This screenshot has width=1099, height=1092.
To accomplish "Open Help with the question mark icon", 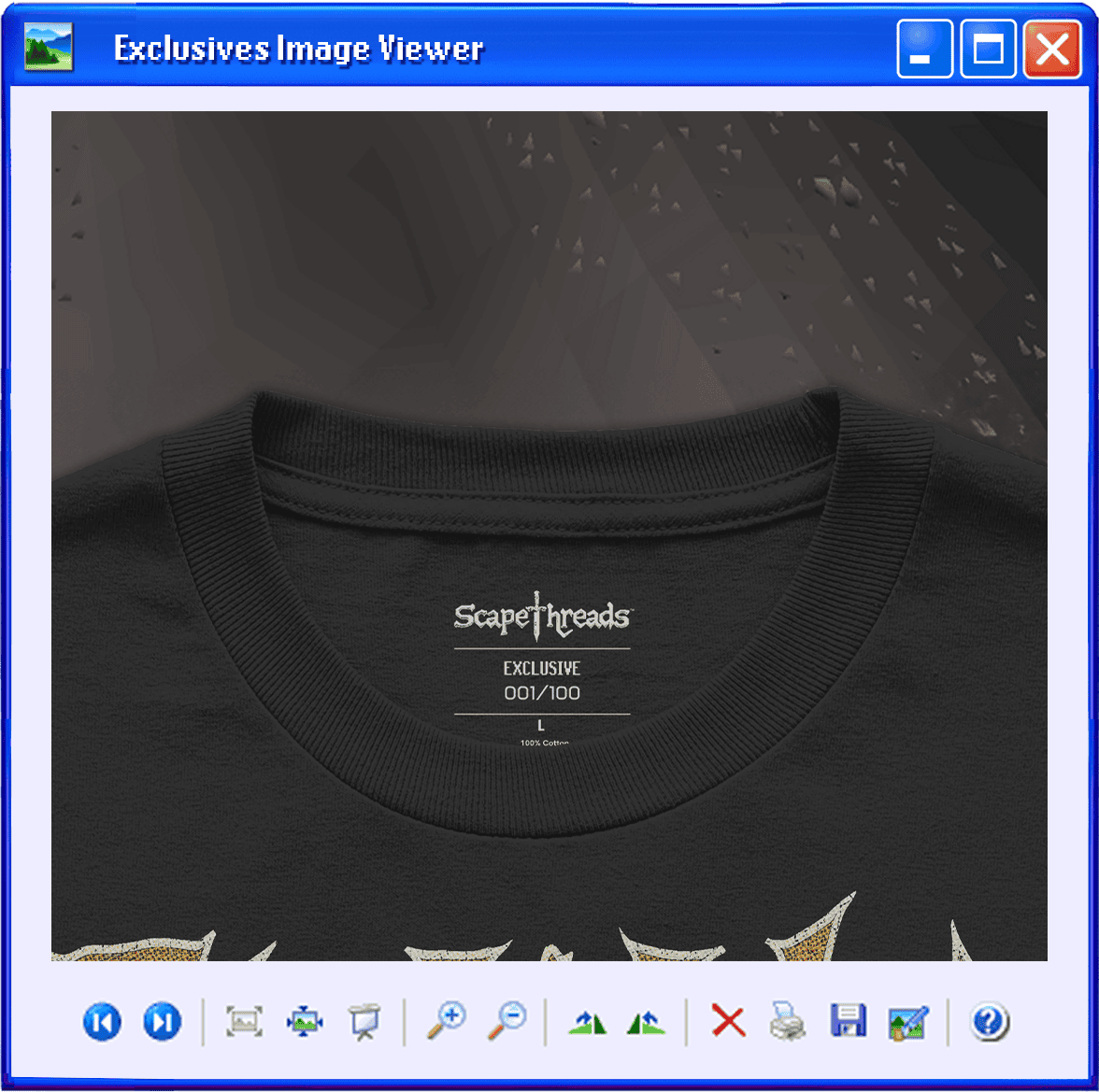I will (x=990, y=1022).
